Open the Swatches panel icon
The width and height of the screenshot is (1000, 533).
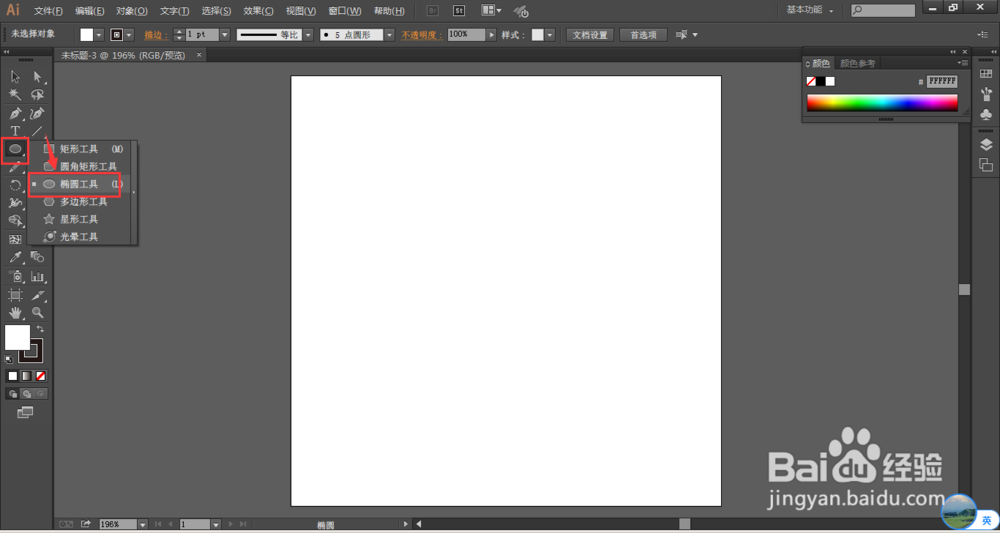click(985, 74)
